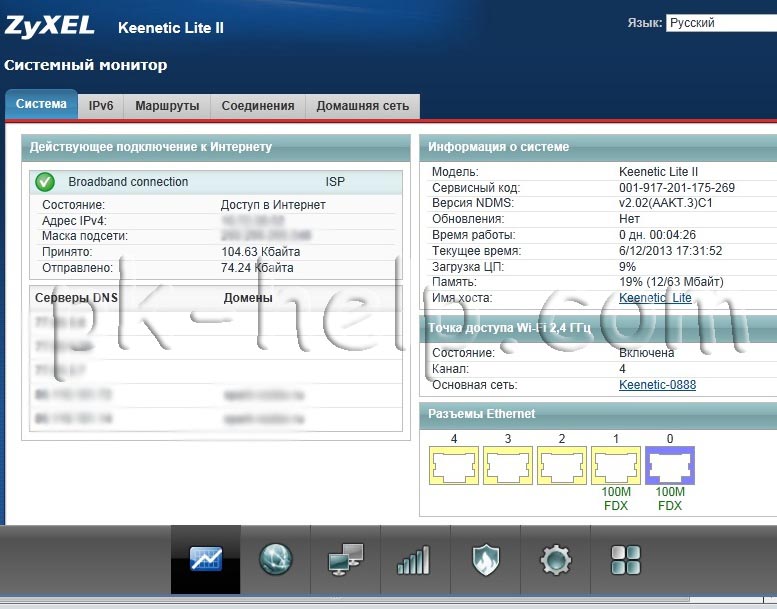Click the Разъемы Ethernet panel header
777x609 pixels.
pyautogui.click(x=598, y=414)
